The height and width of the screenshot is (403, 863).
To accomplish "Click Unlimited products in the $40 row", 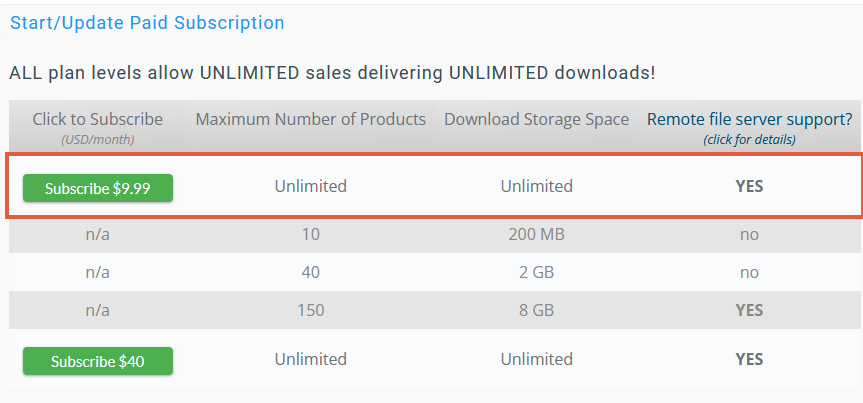I will [x=311, y=359].
